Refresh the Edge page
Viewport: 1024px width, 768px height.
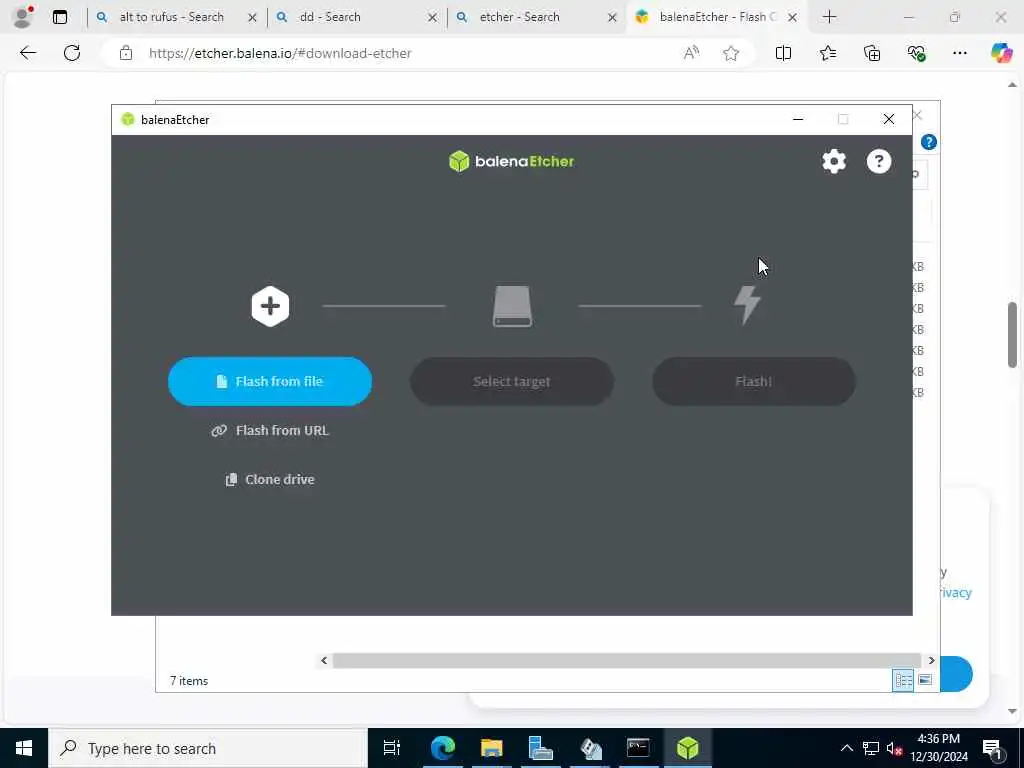[72, 53]
